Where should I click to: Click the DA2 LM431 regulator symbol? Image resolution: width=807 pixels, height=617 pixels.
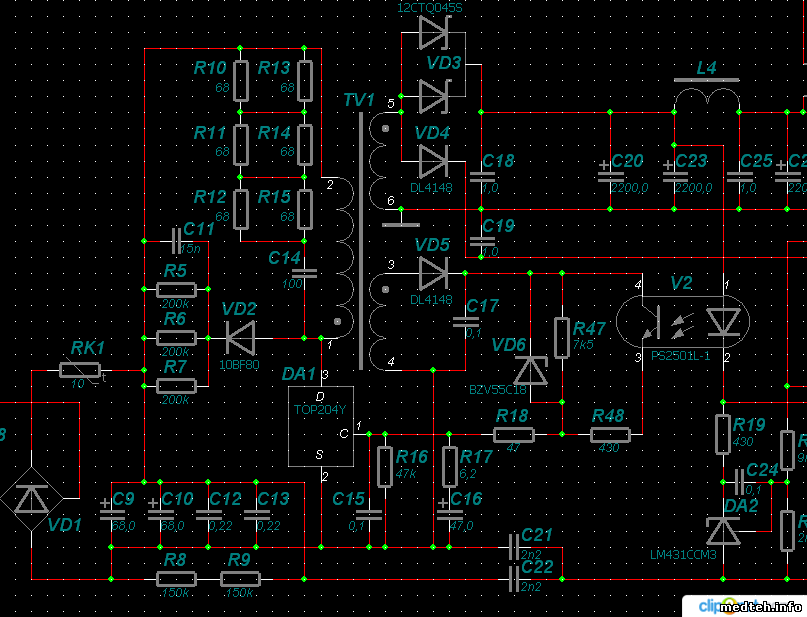pos(723,530)
